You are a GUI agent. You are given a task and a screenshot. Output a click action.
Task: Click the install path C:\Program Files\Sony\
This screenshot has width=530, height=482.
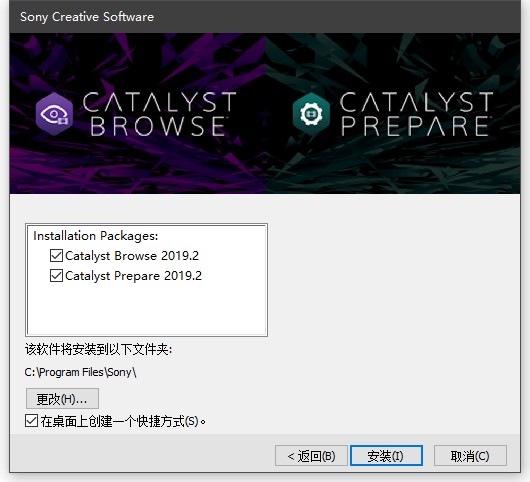(x=80, y=372)
